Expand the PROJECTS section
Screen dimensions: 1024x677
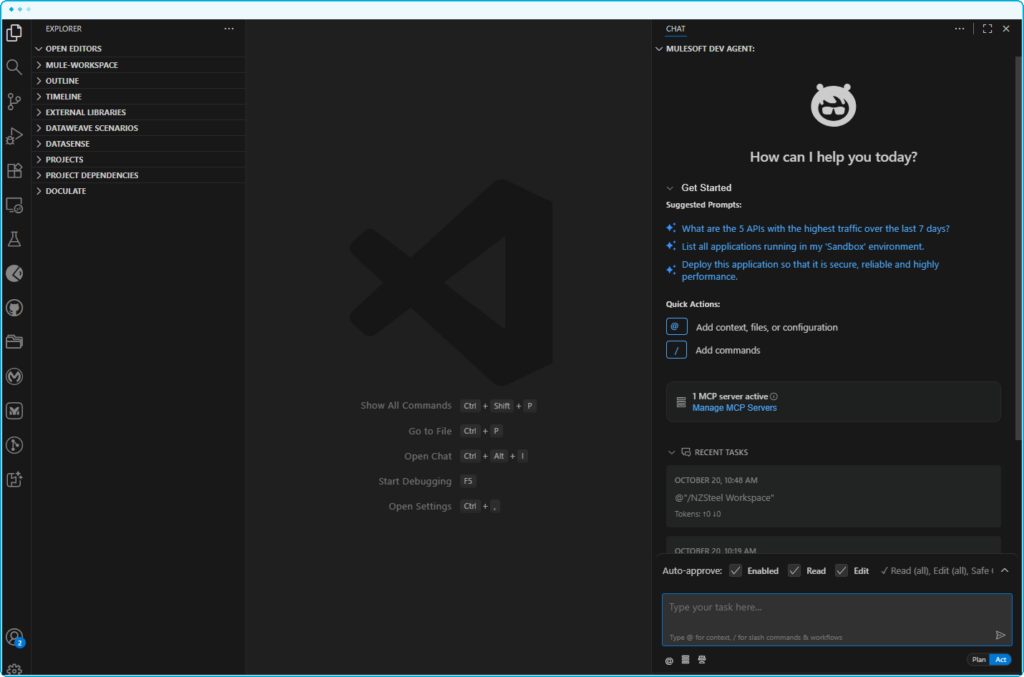pyautogui.click(x=138, y=159)
